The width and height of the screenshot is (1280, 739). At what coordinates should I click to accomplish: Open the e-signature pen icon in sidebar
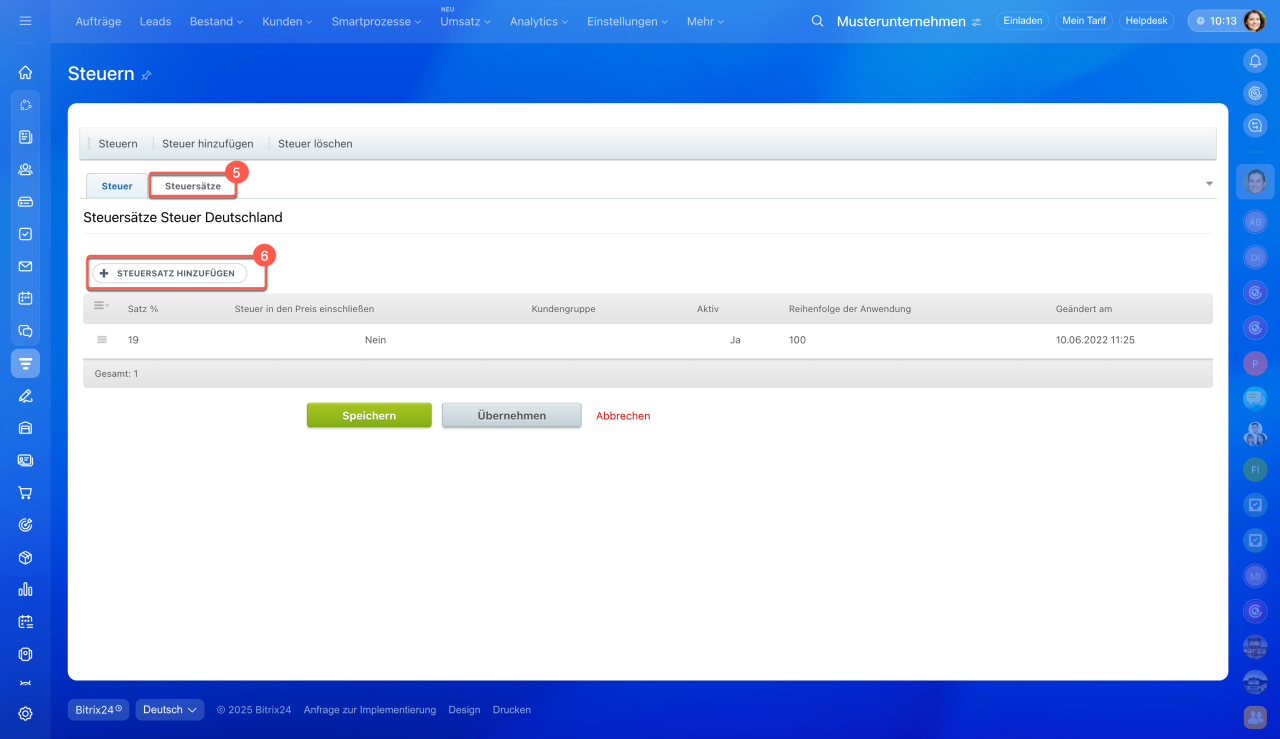[25, 395]
